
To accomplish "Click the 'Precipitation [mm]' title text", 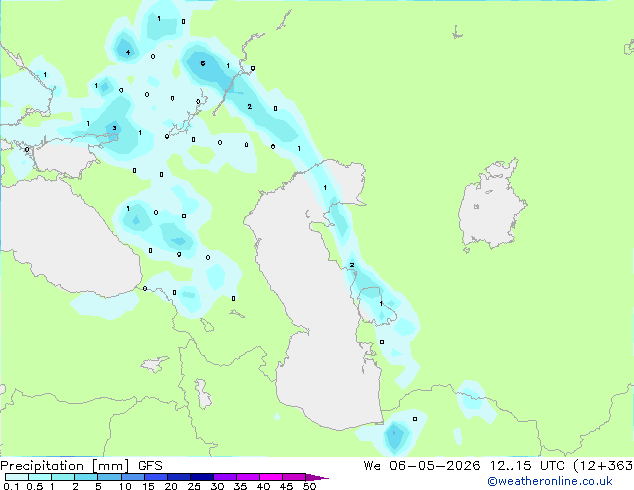I will [65, 466].
